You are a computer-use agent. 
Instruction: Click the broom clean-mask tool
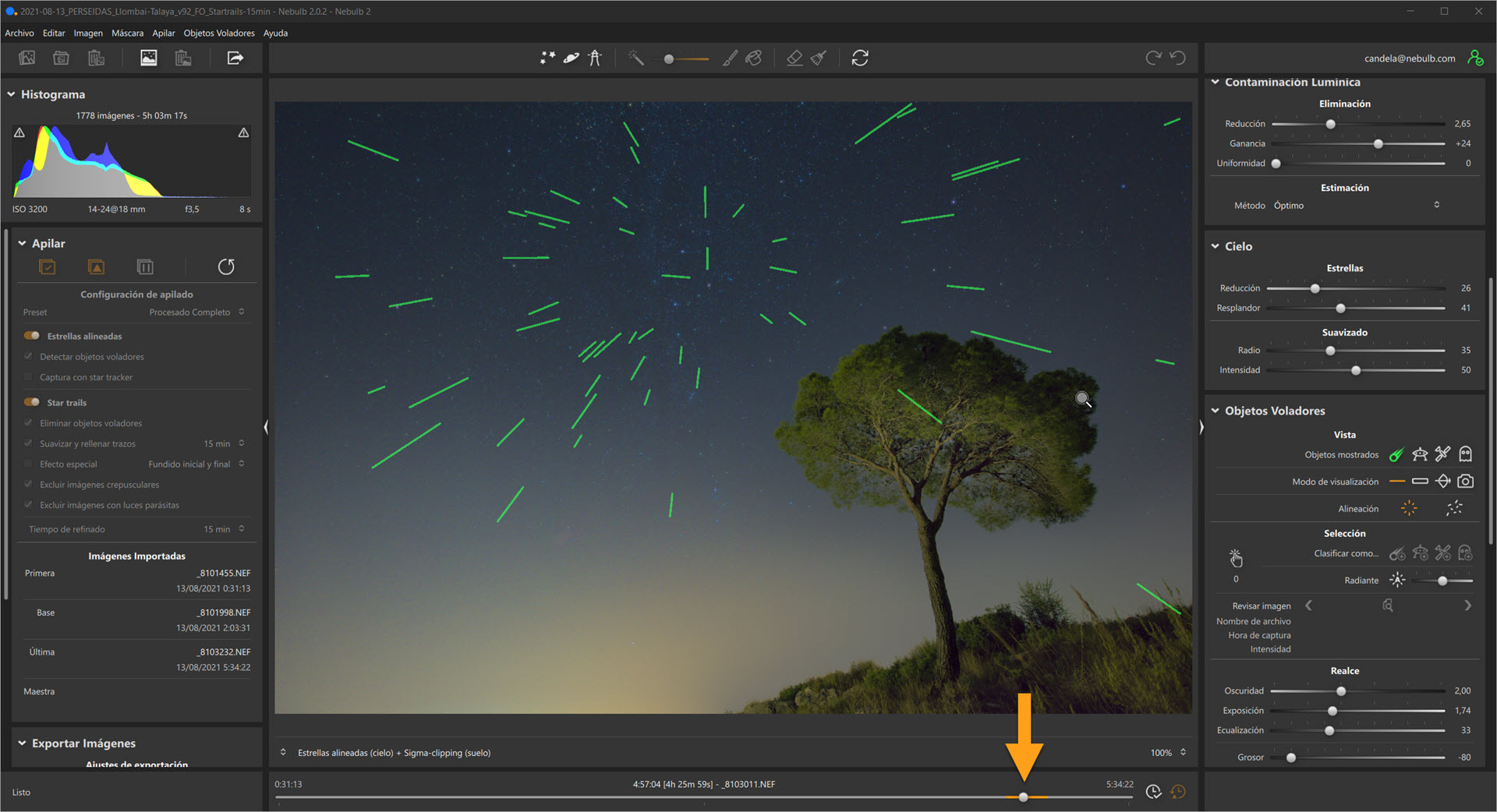[x=819, y=58]
